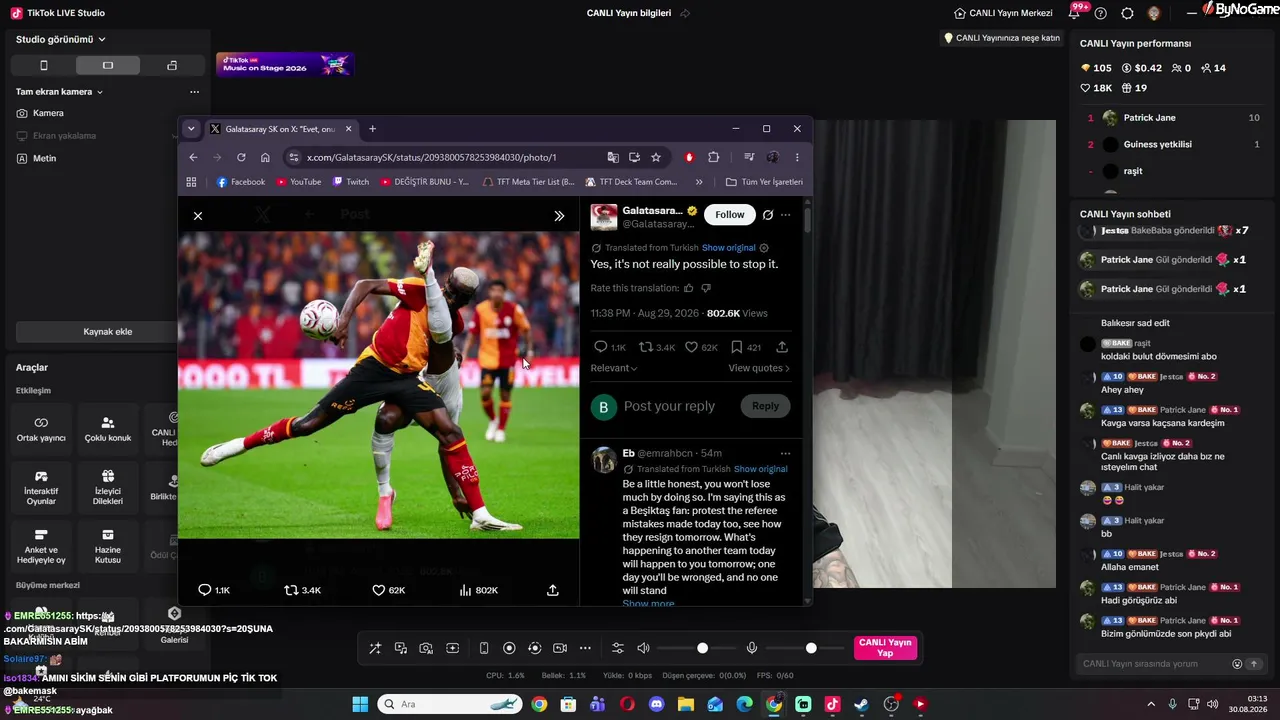
Task: Share CANLI Yayın bilgileri arrow icon
Action: [685, 13]
